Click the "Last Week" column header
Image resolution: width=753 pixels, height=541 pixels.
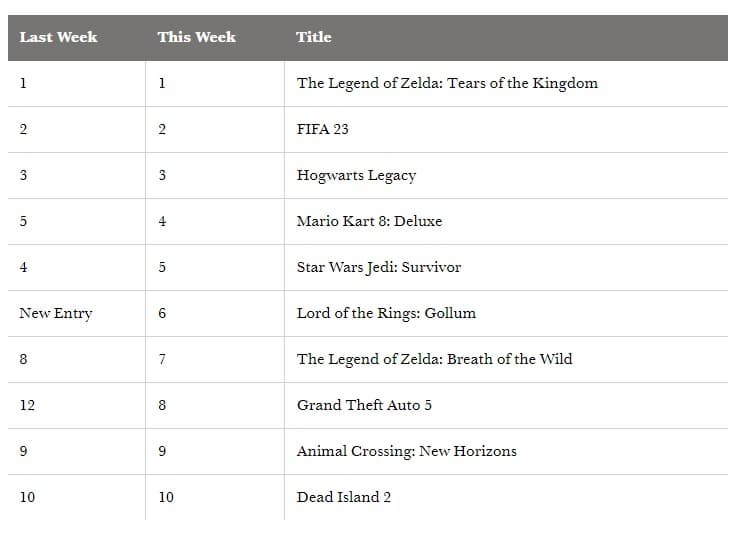click(x=59, y=37)
